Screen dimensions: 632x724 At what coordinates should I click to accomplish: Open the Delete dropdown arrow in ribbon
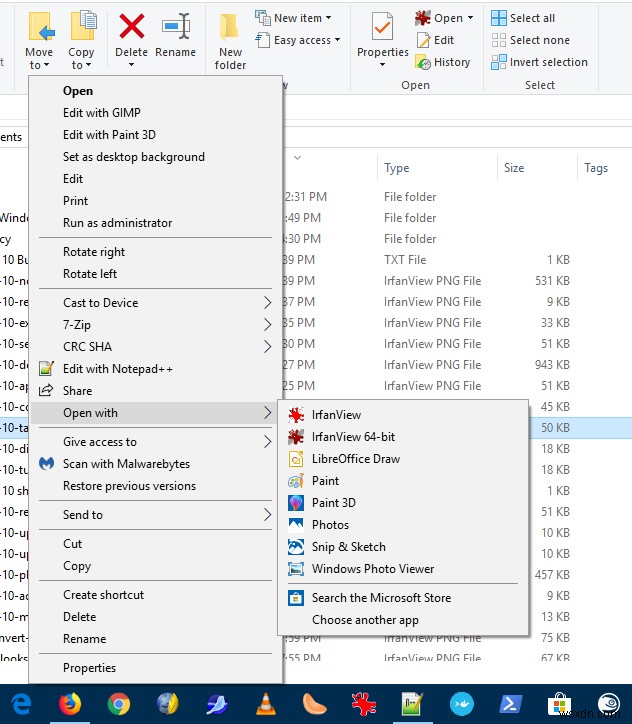131,65
